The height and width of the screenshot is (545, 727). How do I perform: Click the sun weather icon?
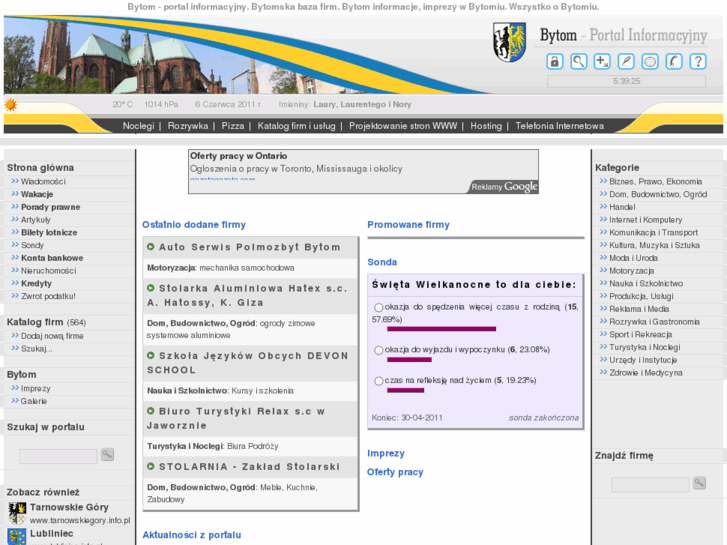coord(10,105)
